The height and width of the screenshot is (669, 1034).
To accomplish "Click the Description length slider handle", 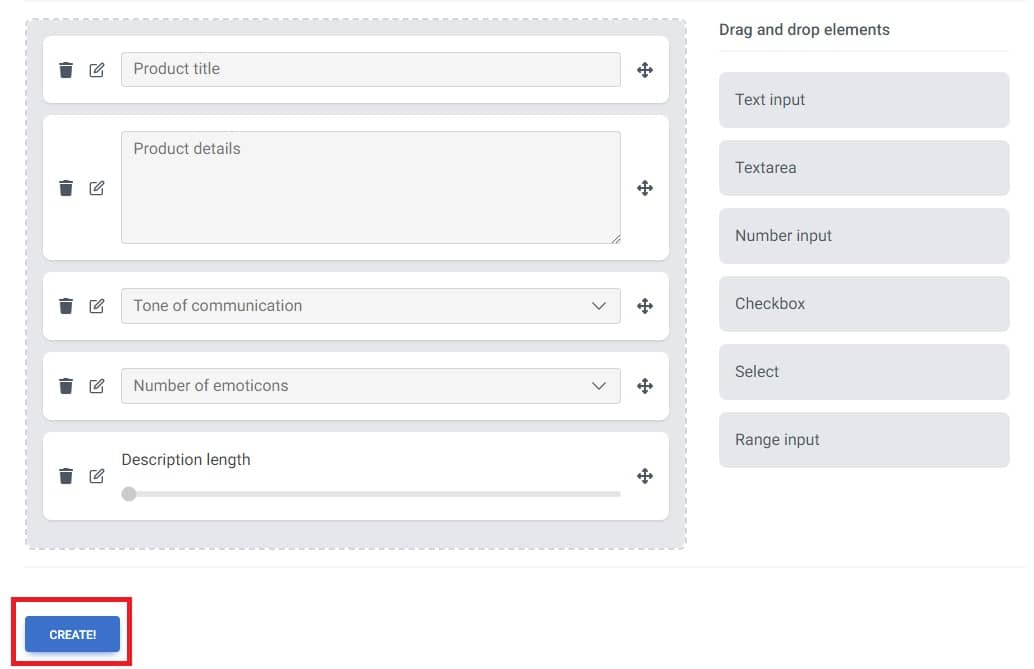I will pyautogui.click(x=129, y=494).
